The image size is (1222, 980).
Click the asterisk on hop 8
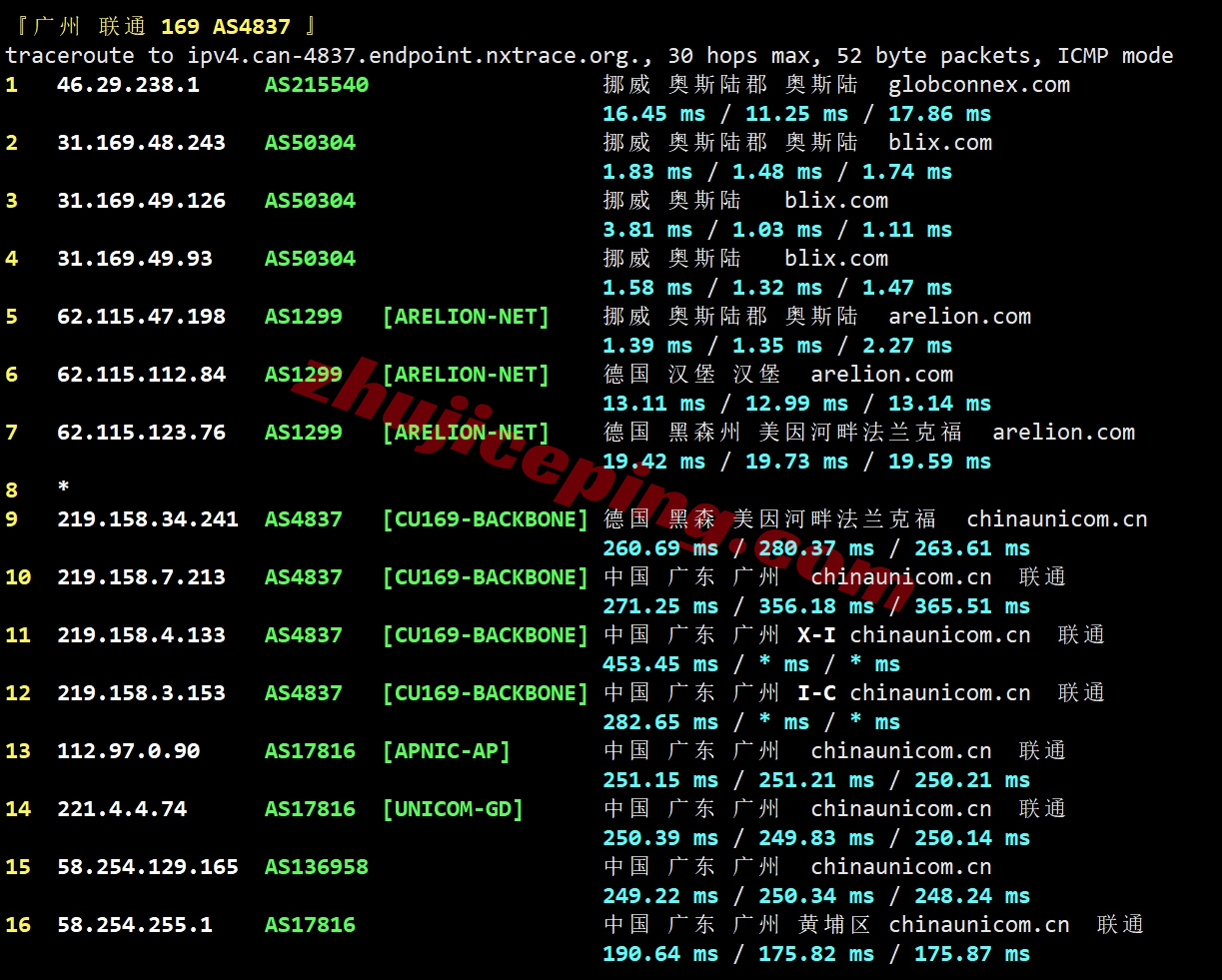coord(63,488)
